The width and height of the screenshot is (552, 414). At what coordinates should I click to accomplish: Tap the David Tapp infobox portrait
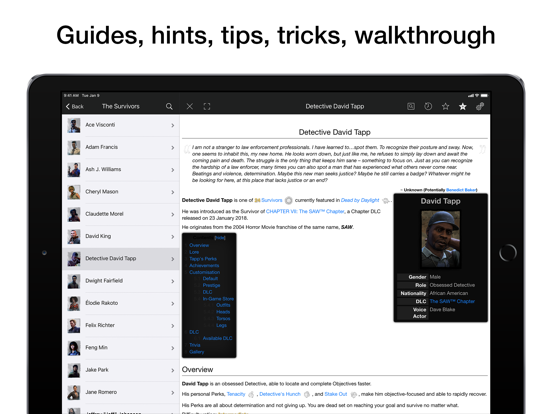click(440, 239)
